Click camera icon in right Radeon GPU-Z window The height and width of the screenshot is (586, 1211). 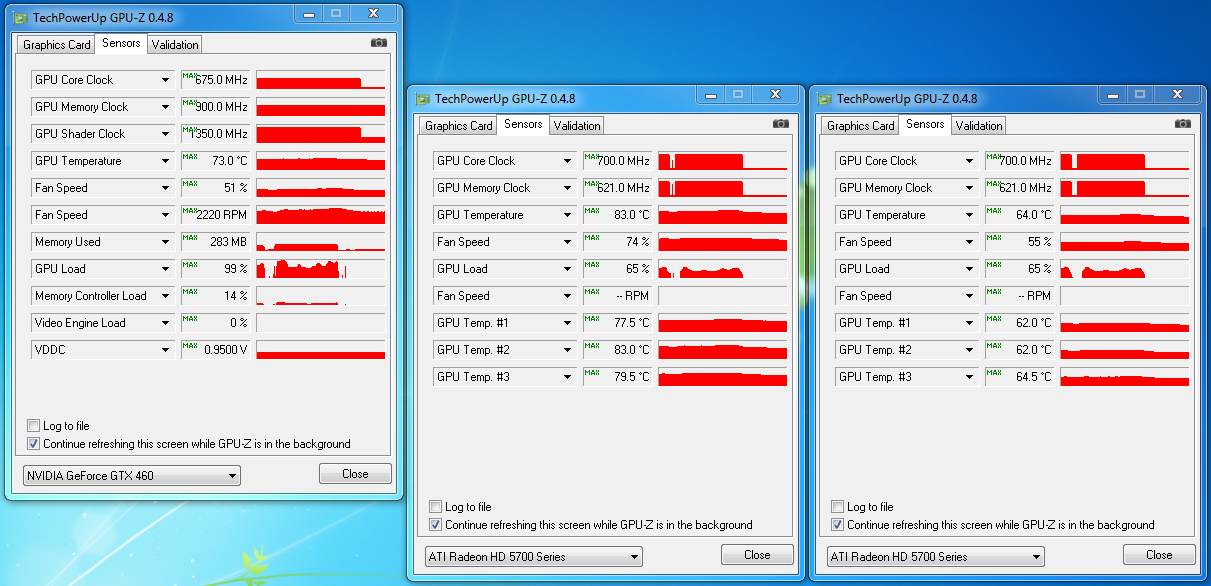point(1183,124)
